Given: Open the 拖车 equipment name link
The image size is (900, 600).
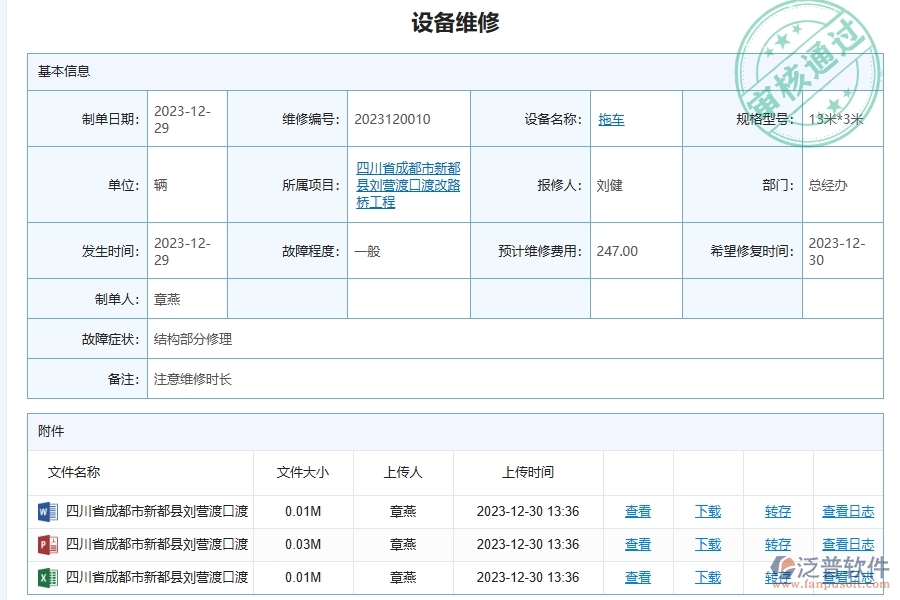Looking at the screenshot, I should click(x=610, y=118).
